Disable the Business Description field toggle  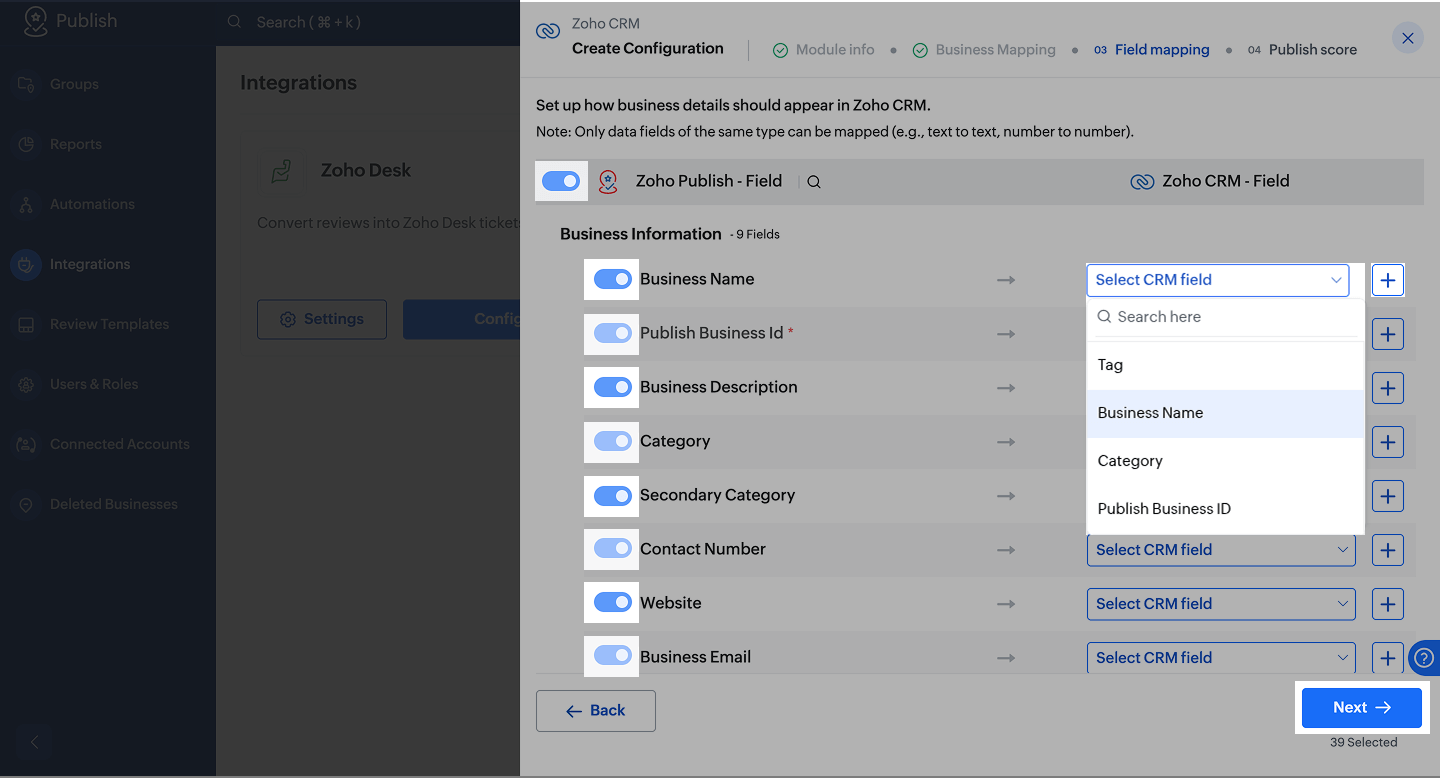point(612,387)
